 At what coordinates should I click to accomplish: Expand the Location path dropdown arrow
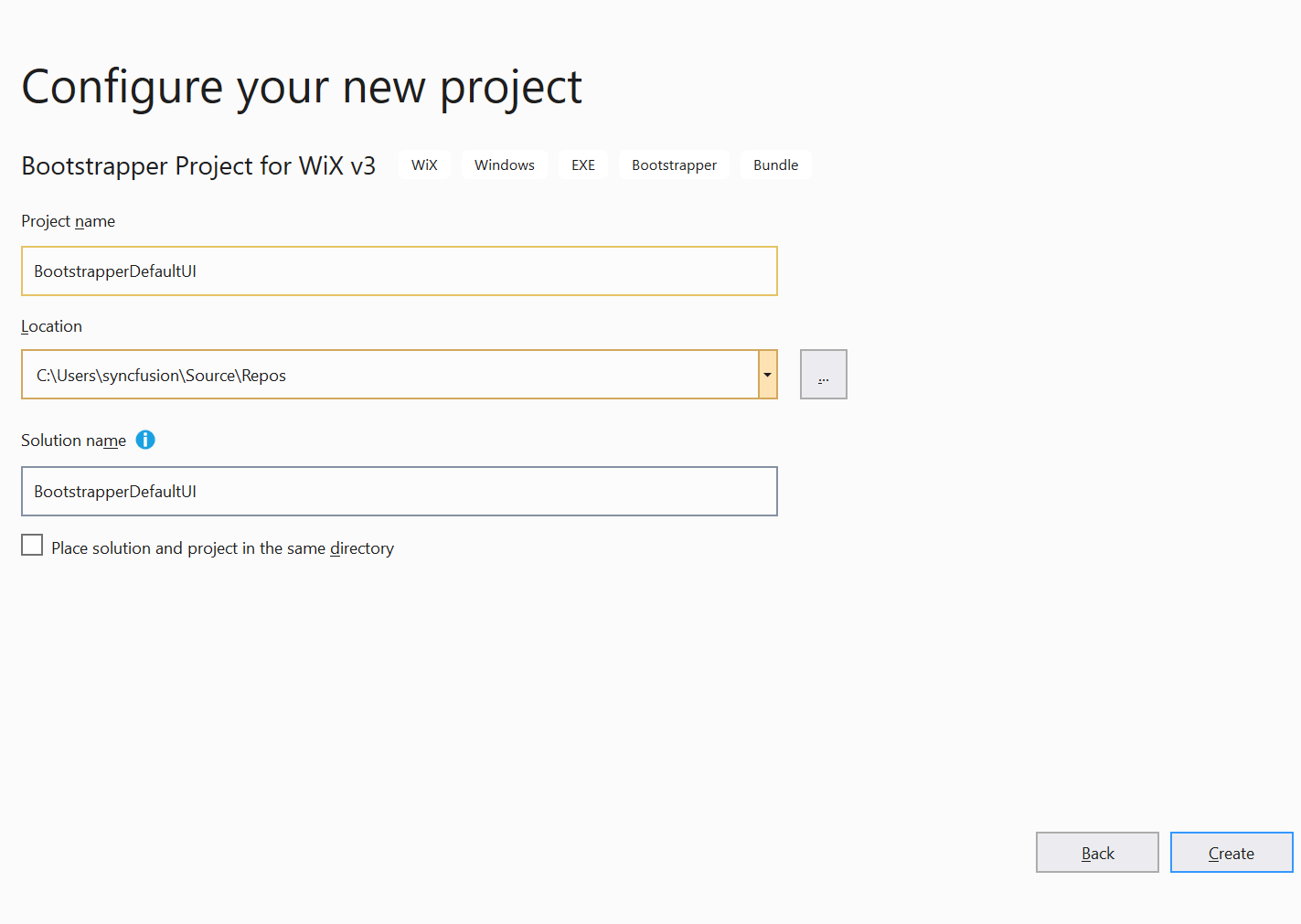click(767, 375)
